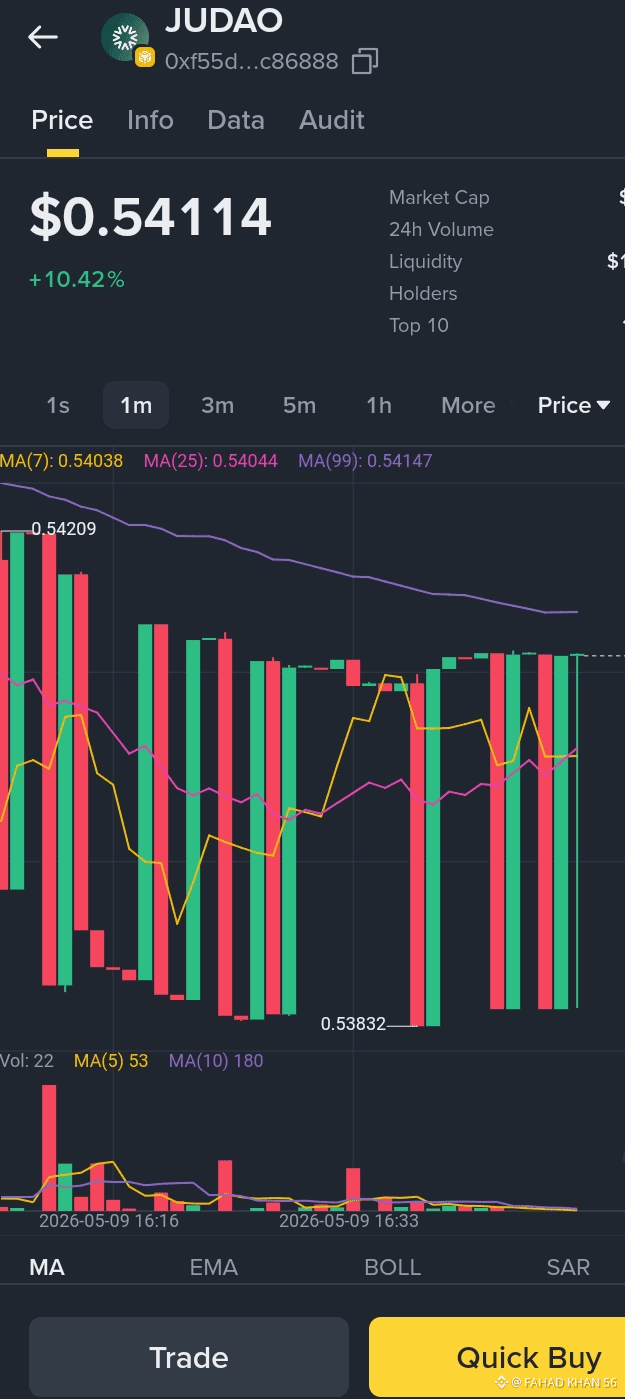Click the MA(7): 0.54038 readout

point(62,461)
